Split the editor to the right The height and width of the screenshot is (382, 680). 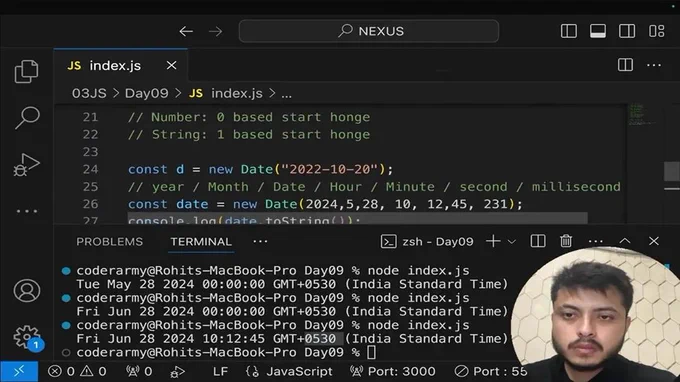625,65
